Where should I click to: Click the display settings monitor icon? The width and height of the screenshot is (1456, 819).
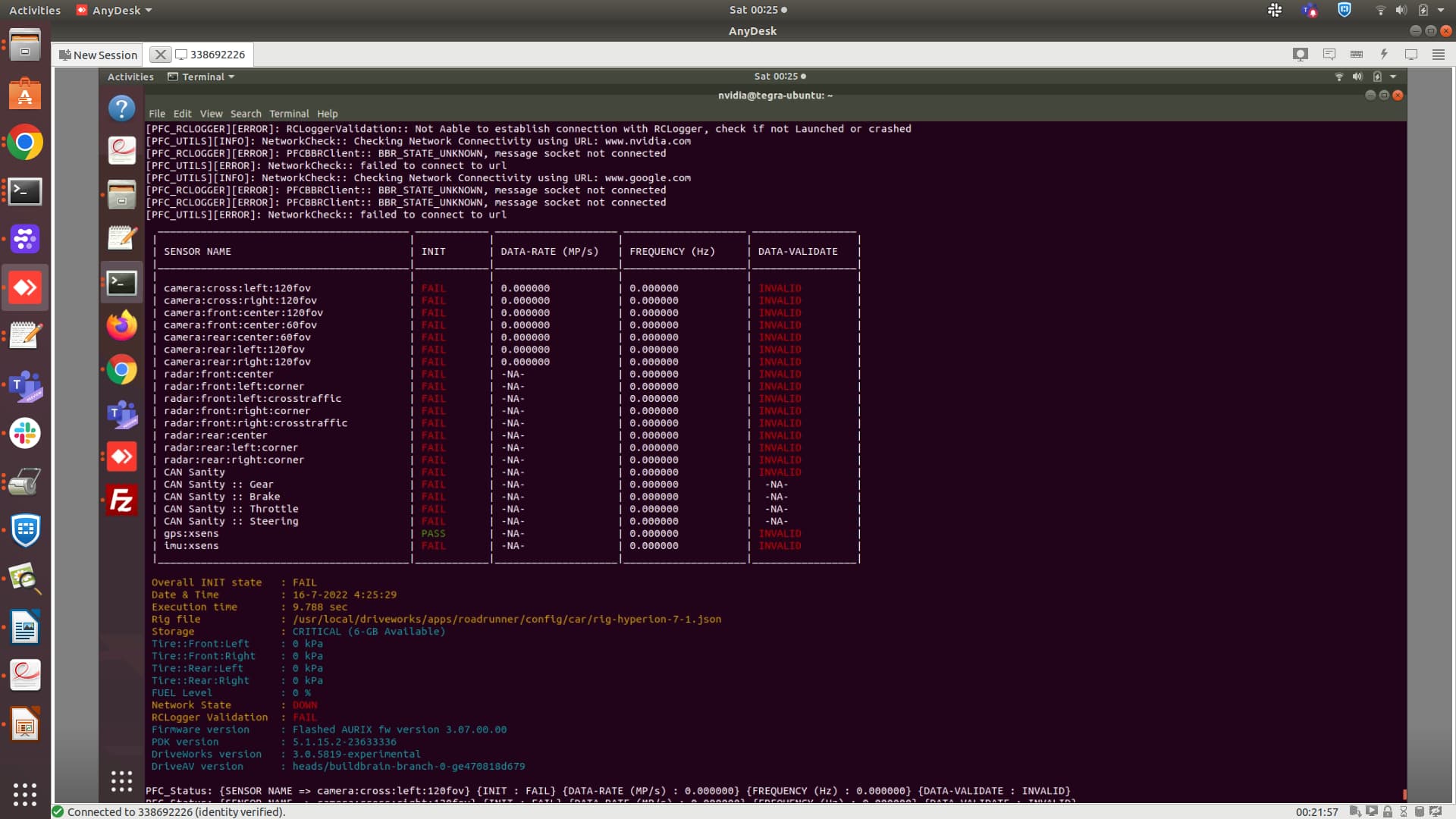1411,55
